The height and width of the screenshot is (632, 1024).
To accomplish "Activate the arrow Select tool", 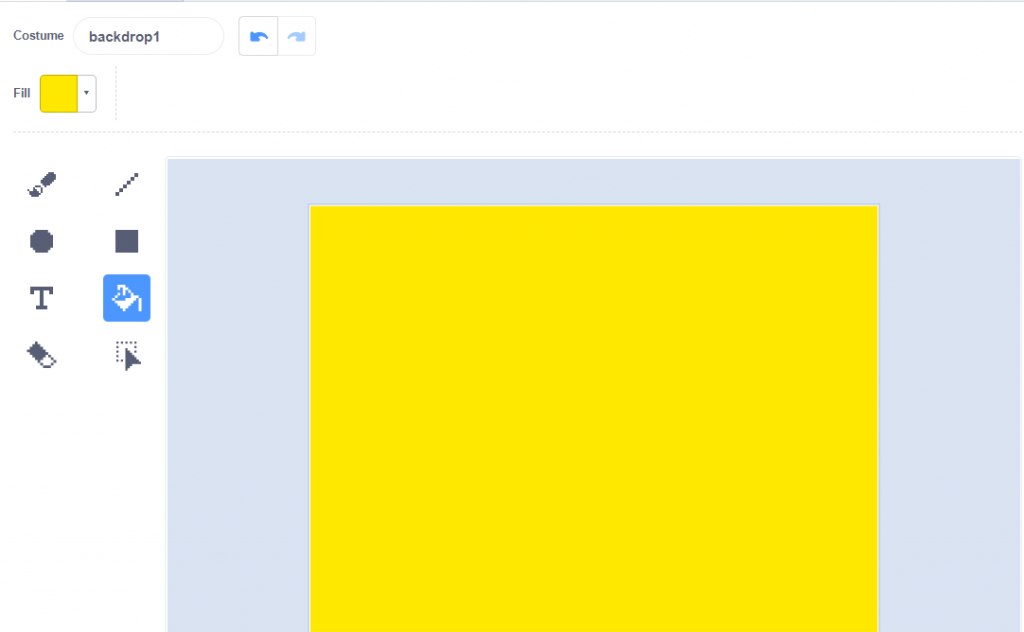I will (x=126, y=354).
